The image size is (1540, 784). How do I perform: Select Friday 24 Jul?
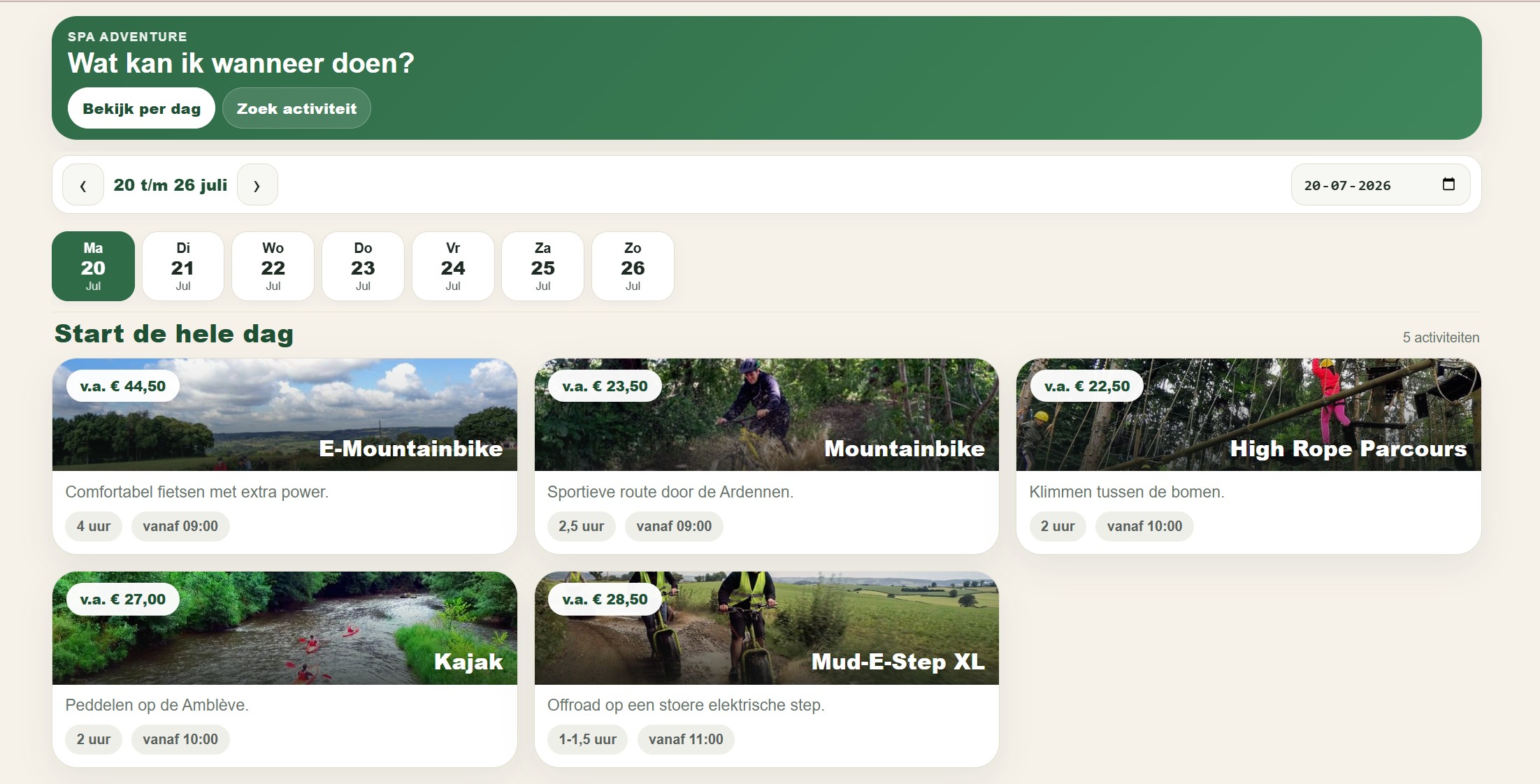[x=453, y=266]
